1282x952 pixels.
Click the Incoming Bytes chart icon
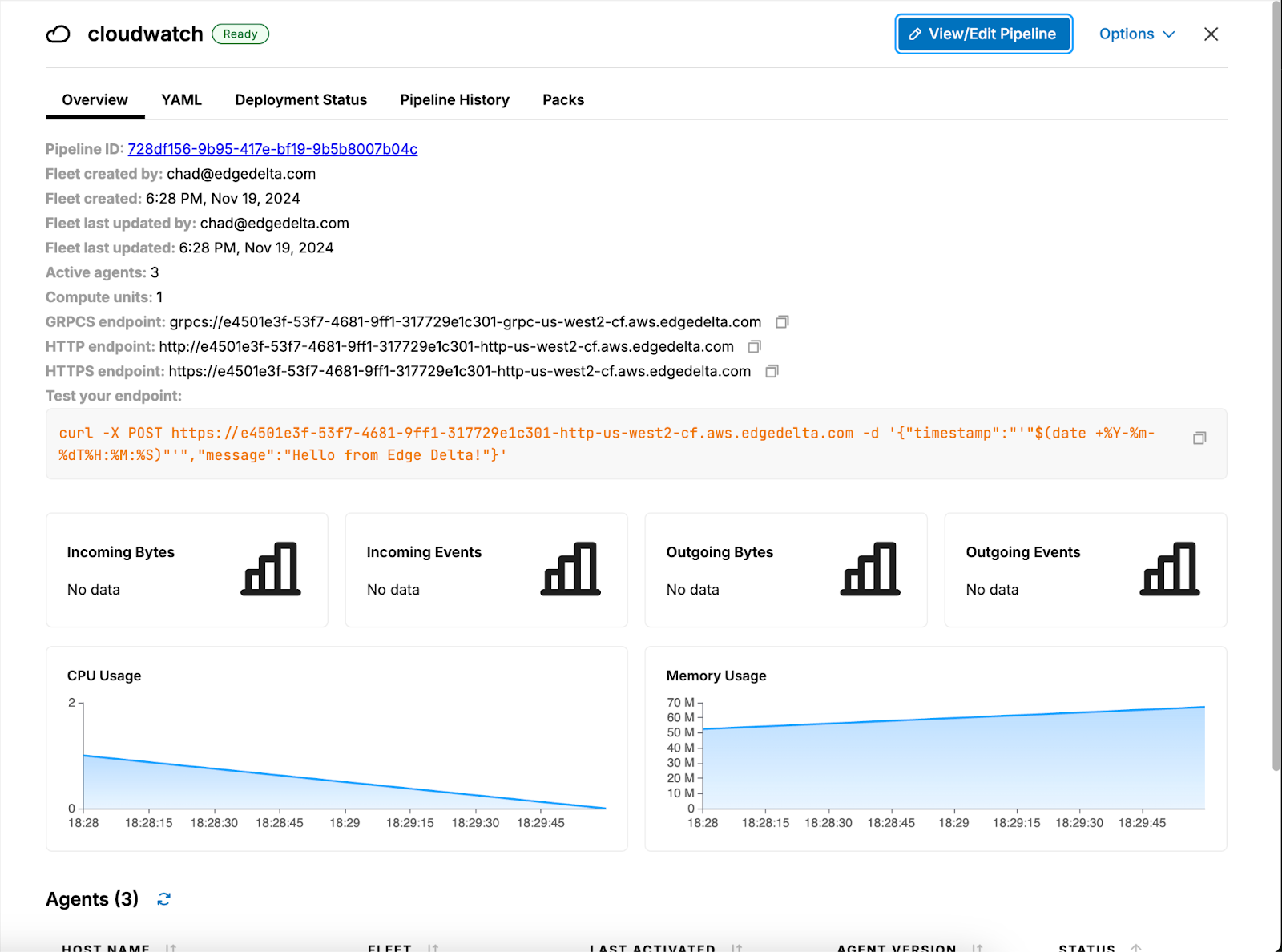click(x=271, y=569)
